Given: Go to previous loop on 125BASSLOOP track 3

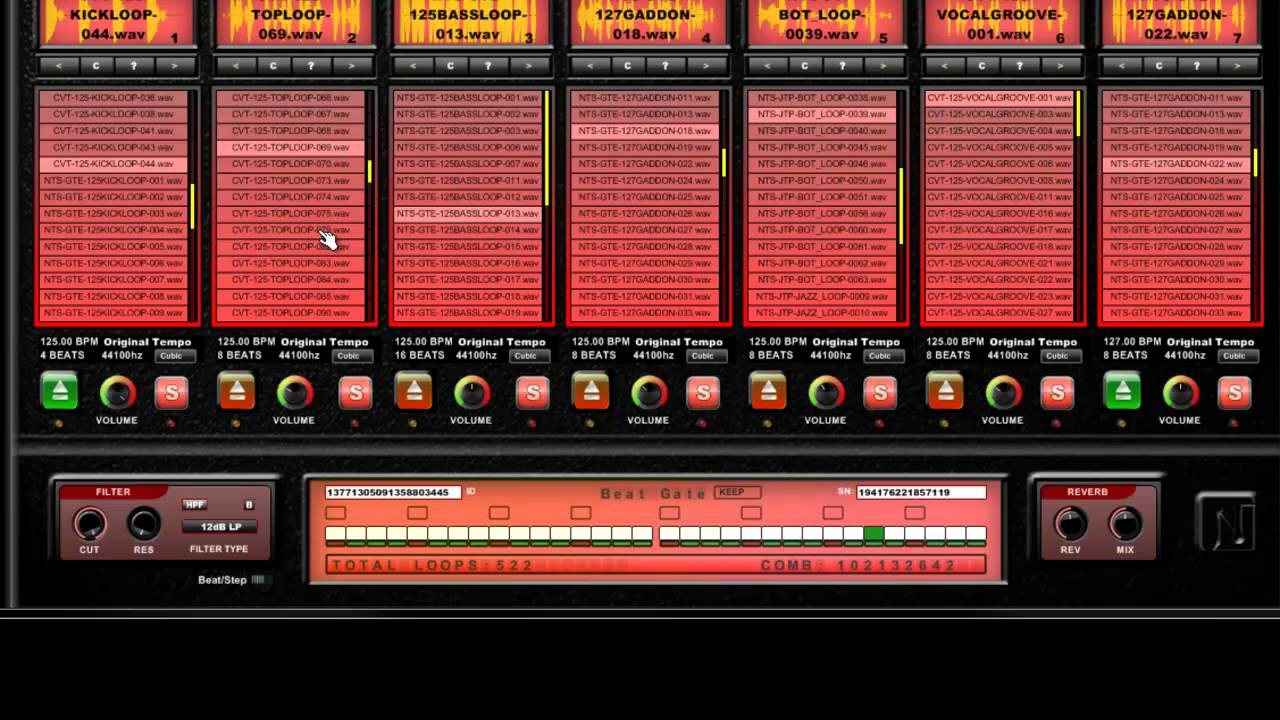Looking at the screenshot, I should [x=412, y=66].
